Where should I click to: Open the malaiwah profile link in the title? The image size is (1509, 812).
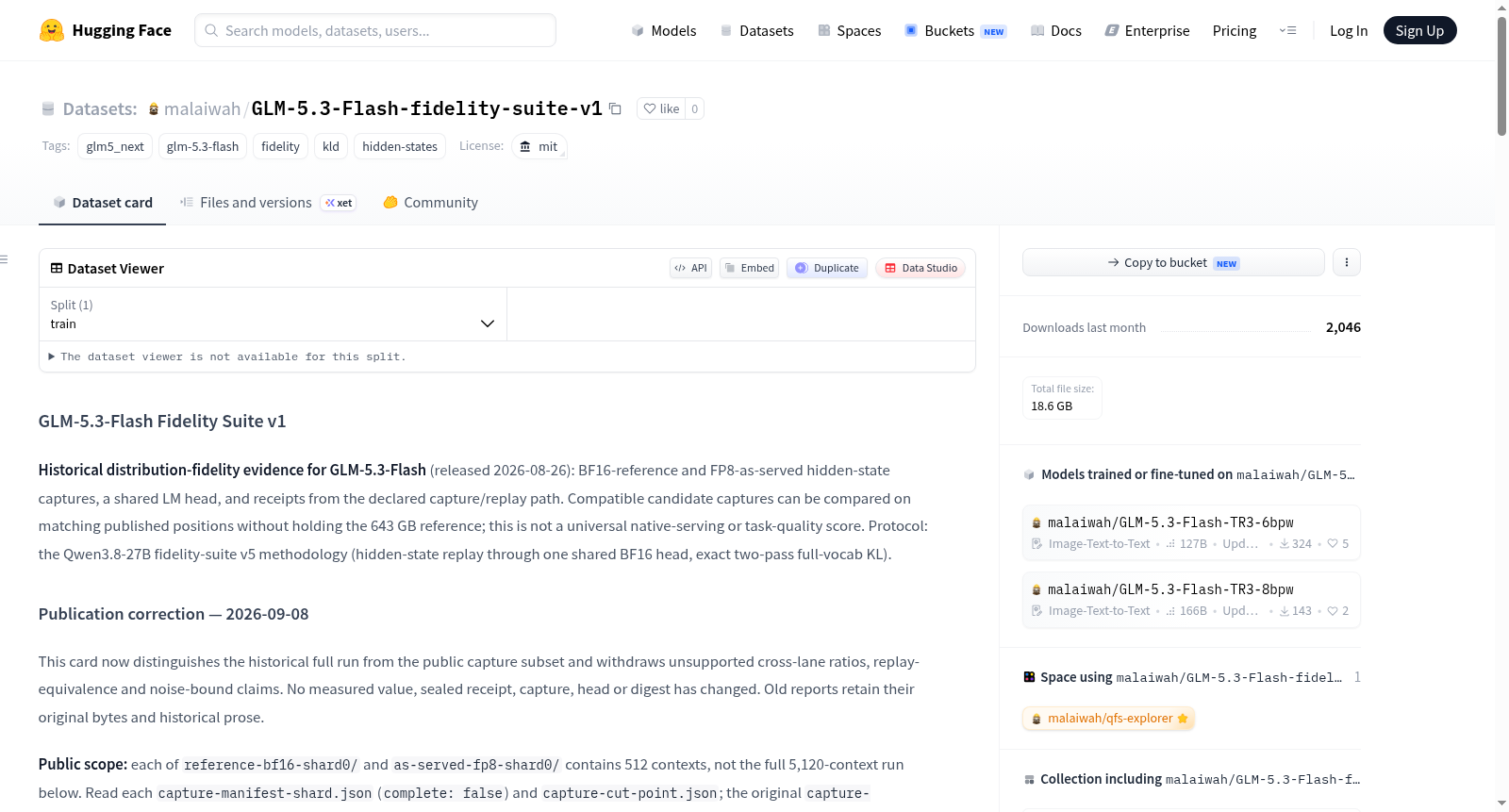click(202, 108)
